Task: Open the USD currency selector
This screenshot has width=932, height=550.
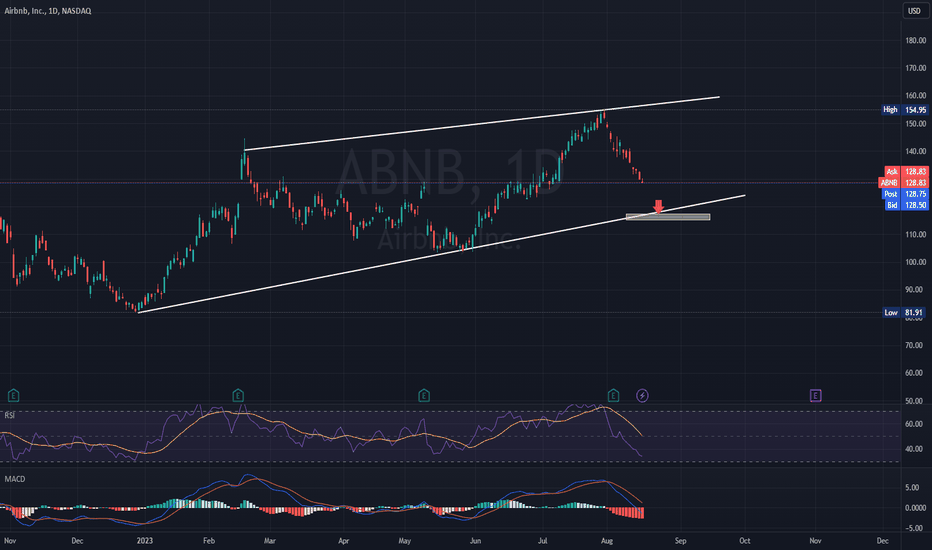Action: pyautogui.click(x=914, y=11)
